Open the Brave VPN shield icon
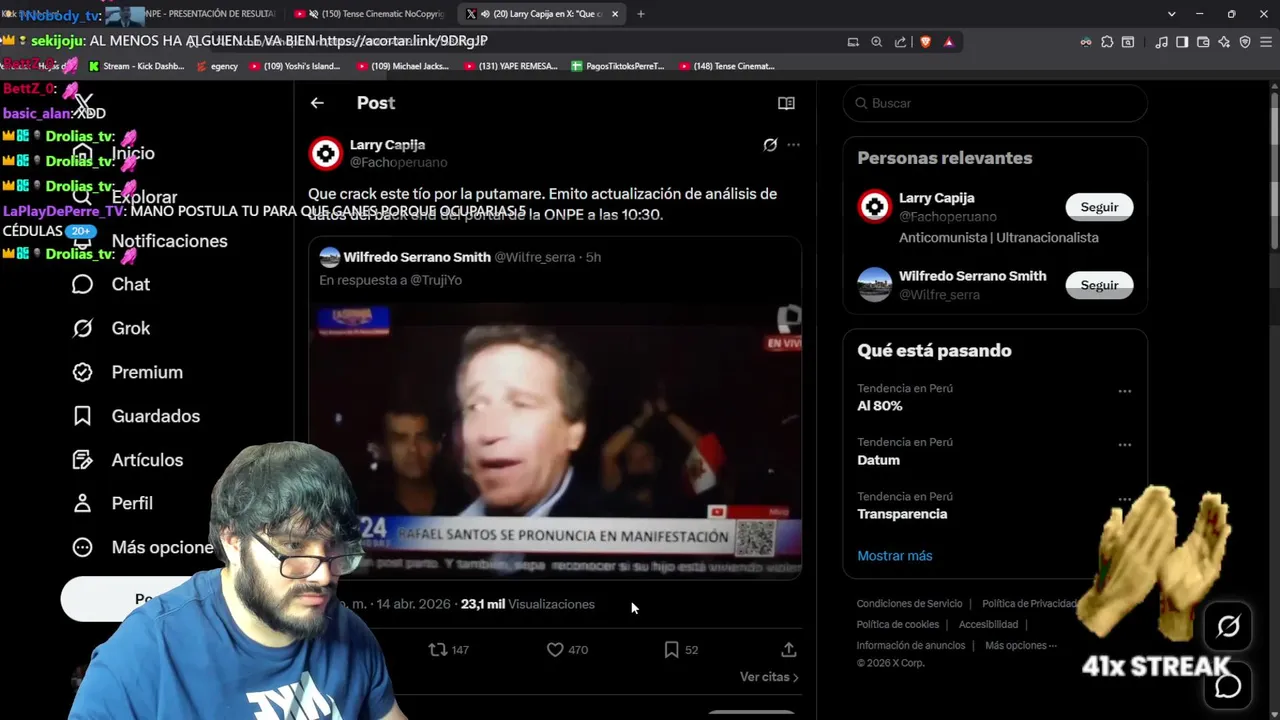Image resolution: width=1280 pixels, height=720 pixels. click(1245, 42)
